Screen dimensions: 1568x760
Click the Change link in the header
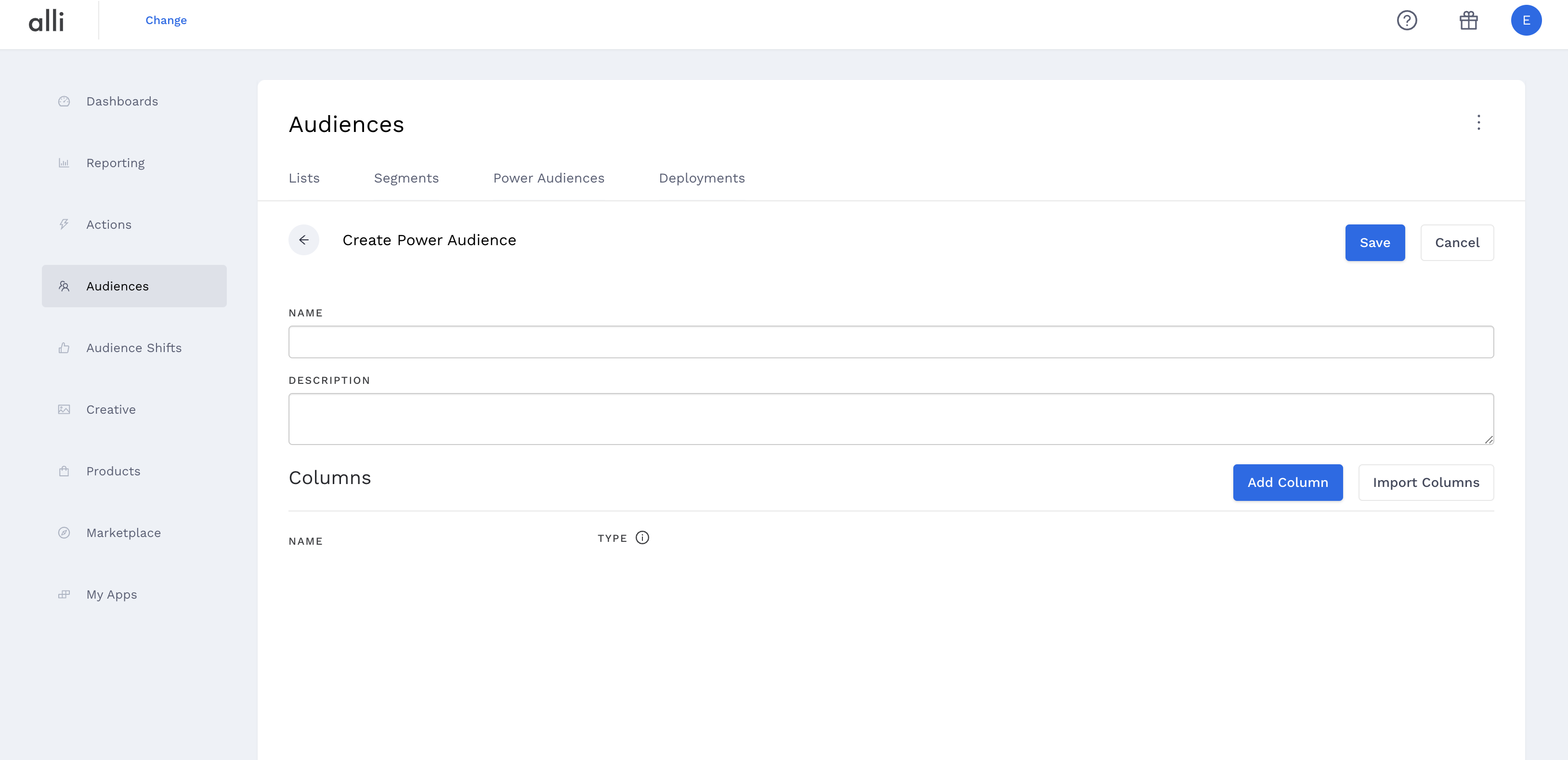tap(166, 19)
